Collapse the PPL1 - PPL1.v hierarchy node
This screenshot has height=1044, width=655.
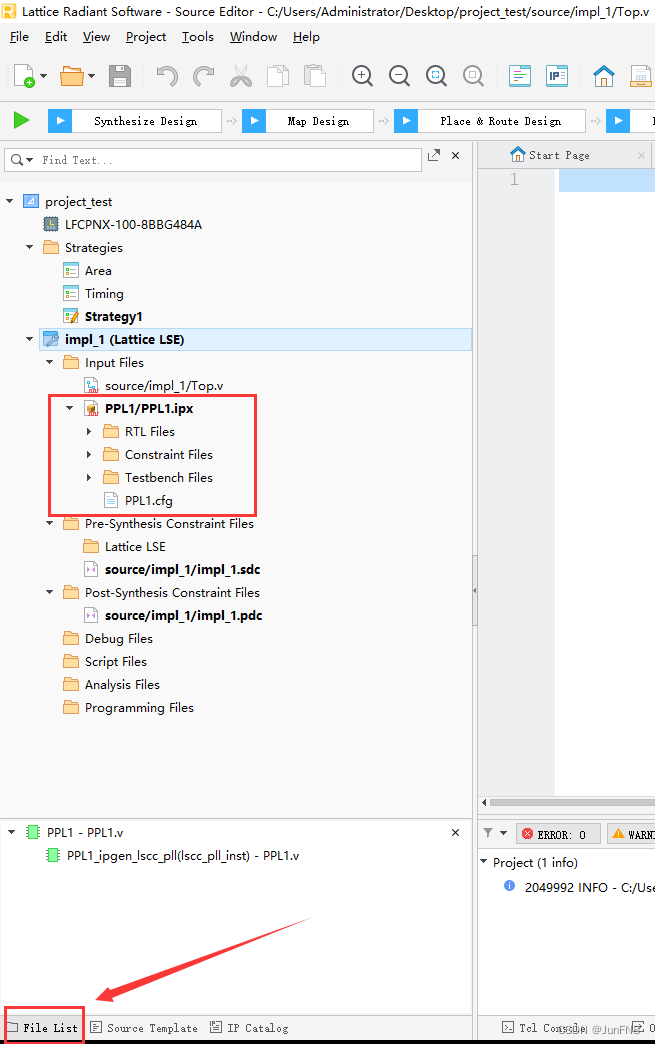[x=11, y=832]
